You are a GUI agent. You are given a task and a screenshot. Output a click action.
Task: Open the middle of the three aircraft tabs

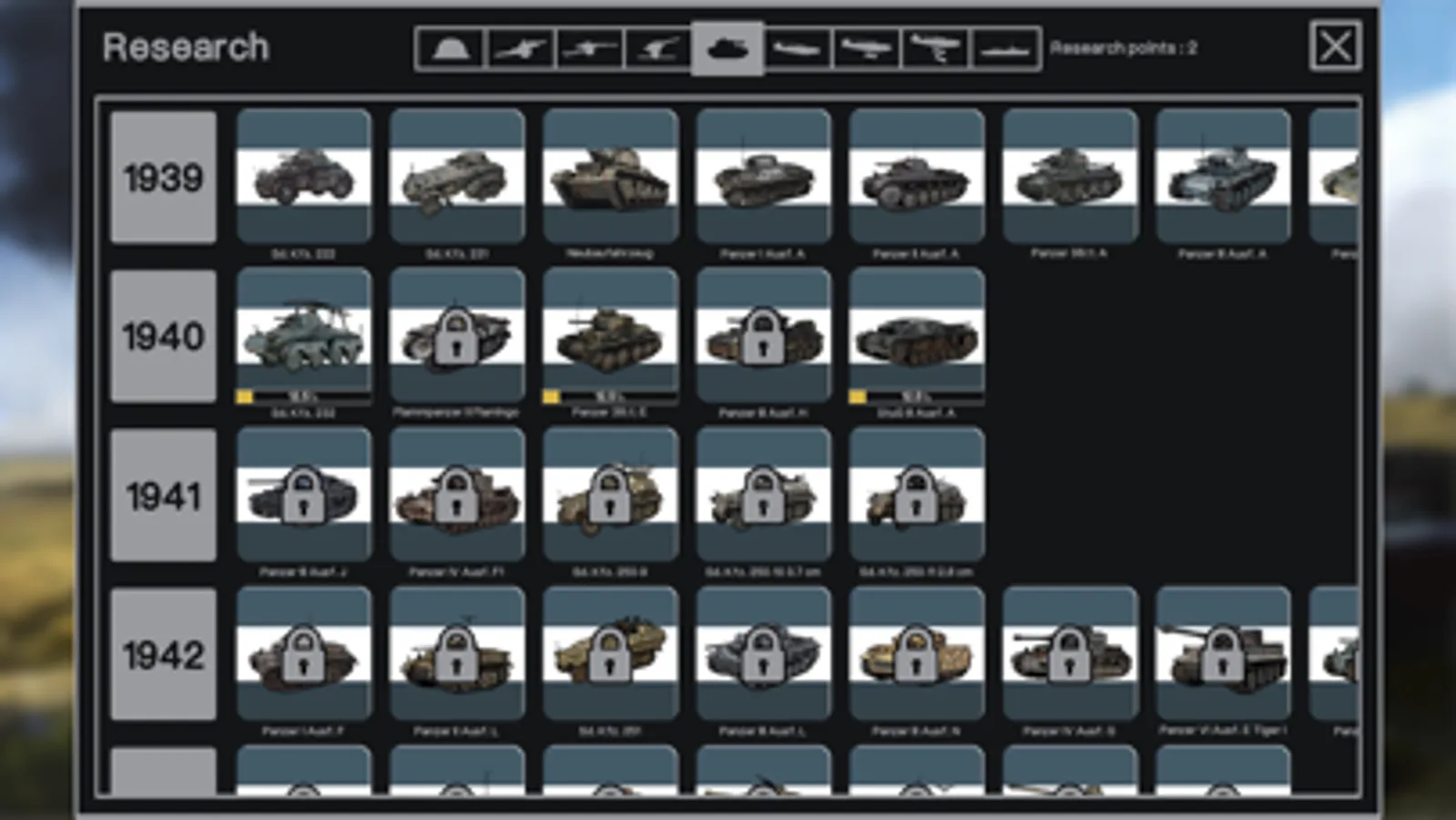pos(866,48)
